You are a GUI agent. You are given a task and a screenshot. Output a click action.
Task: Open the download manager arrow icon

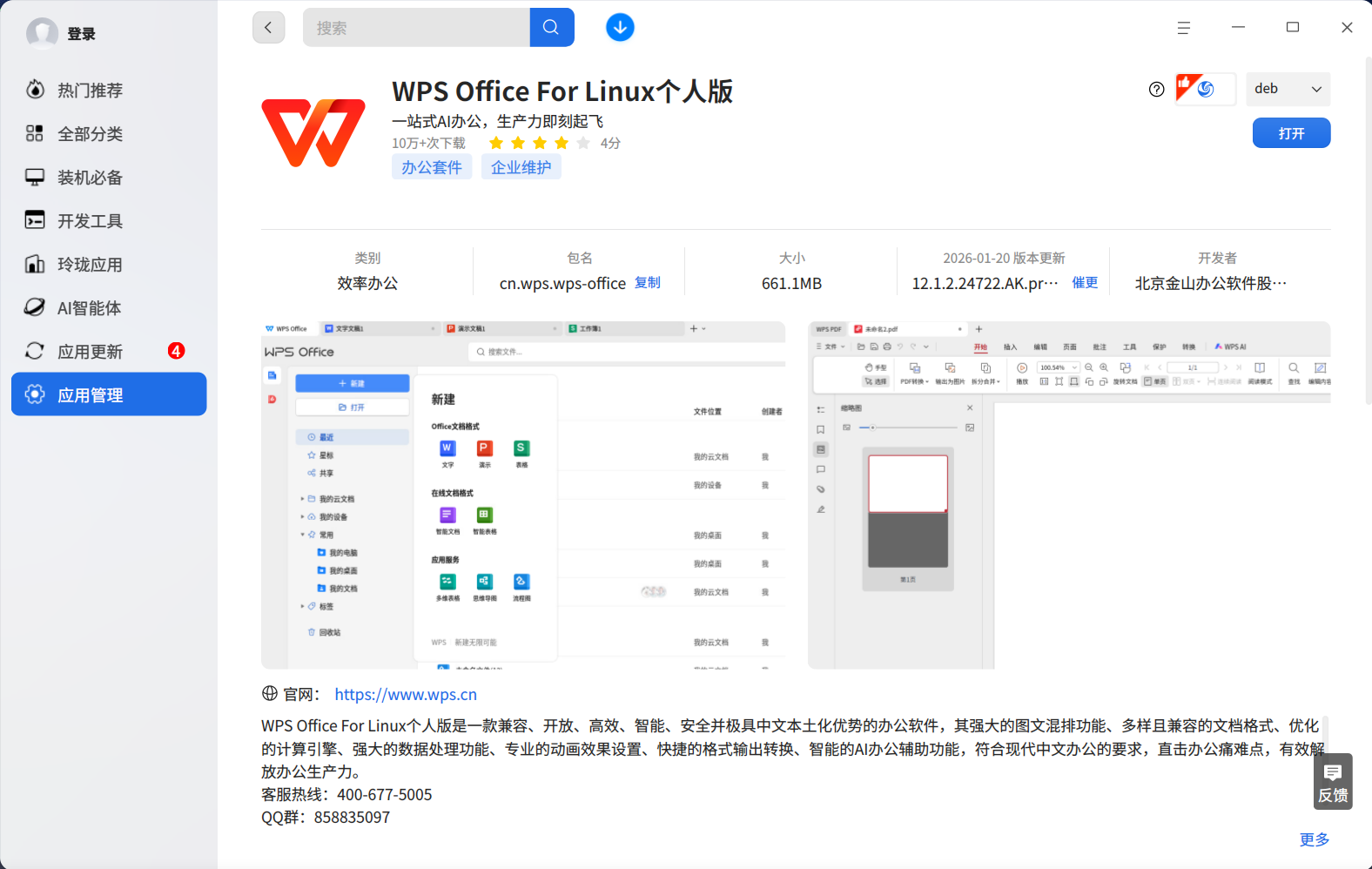click(x=620, y=27)
